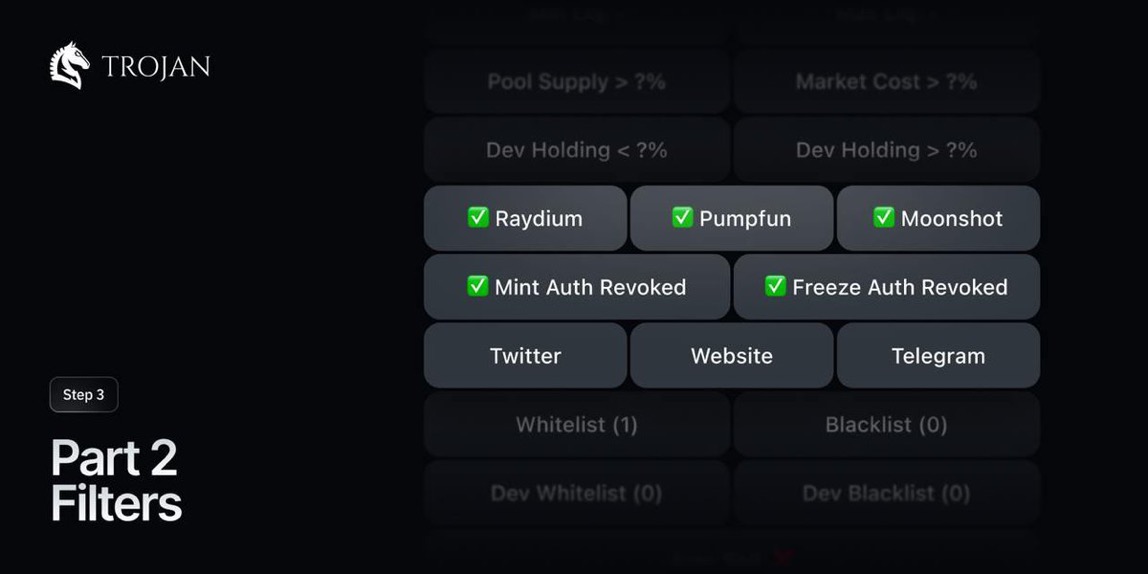1148x574 pixels.
Task: Open the Whitelist (1) option
Action: pyautogui.click(x=577, y=424)
